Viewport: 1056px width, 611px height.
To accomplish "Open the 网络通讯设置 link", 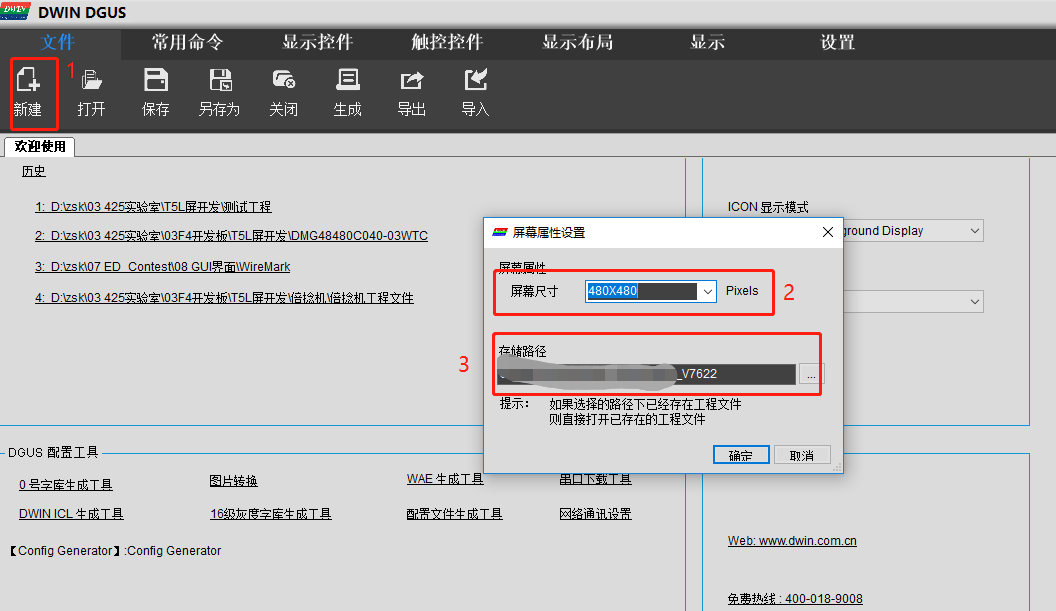I will pyautogui.click(x=595, y=514).
